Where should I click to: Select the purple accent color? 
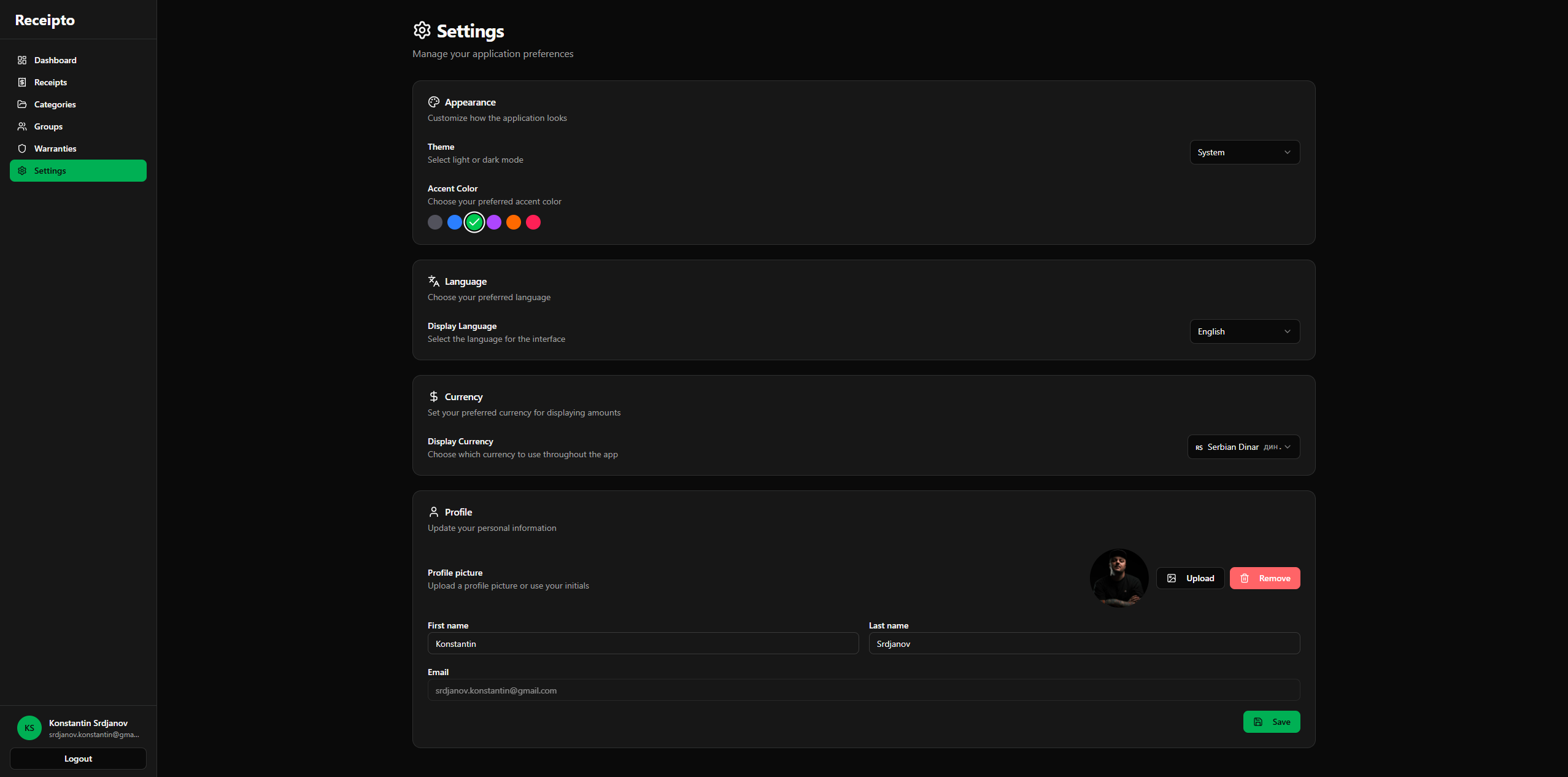pyautogui.click(x=493, y=222)
